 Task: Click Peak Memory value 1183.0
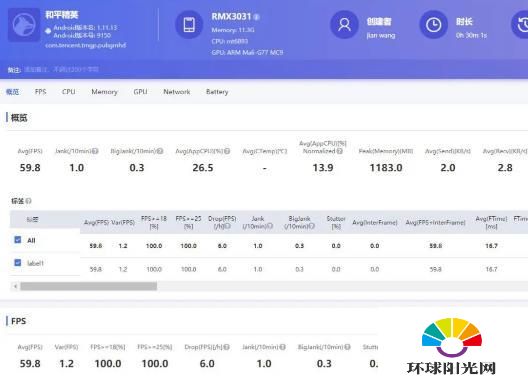(386, 167)
